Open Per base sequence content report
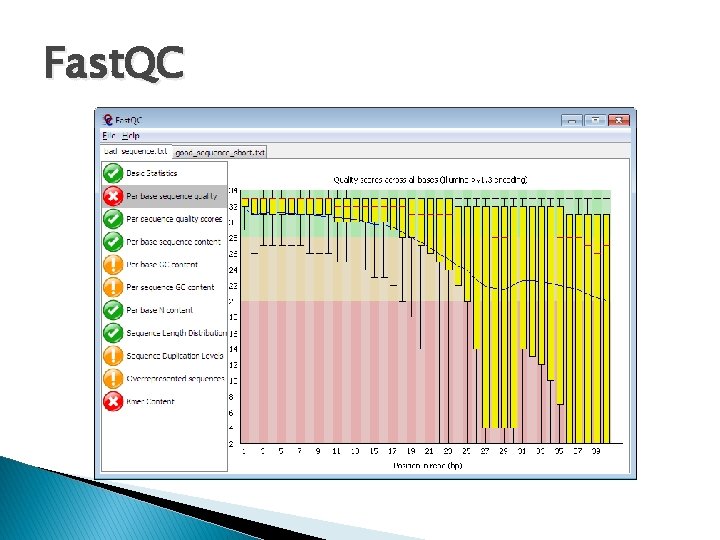The image size is (720, 540). (164, 242)
